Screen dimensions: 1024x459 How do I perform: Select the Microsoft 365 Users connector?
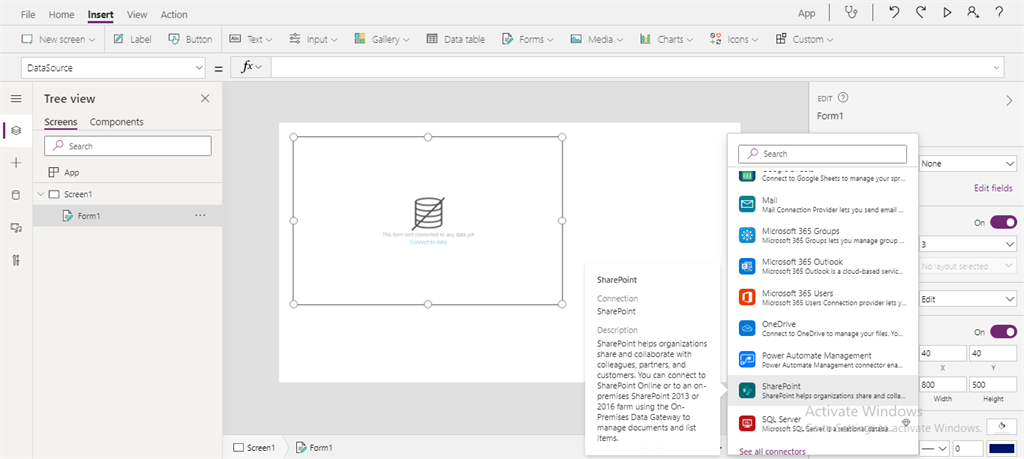(823, 298)
